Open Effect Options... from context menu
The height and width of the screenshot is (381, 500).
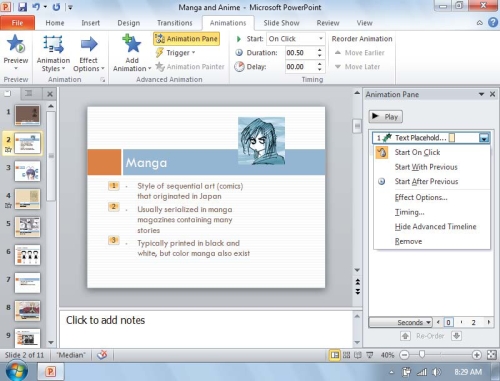tap(432, 197)
